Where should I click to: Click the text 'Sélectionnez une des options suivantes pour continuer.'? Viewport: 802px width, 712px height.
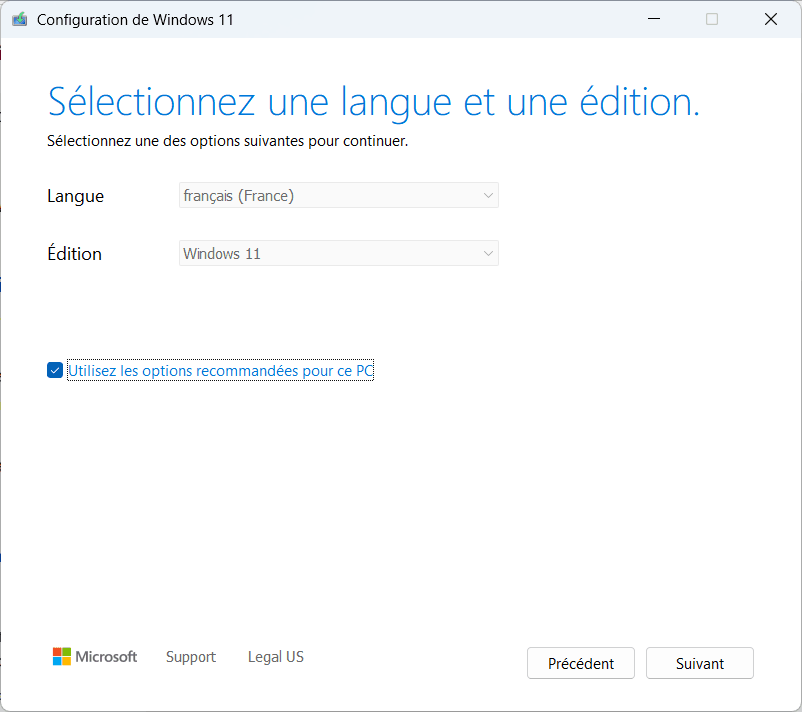point(228,141)
